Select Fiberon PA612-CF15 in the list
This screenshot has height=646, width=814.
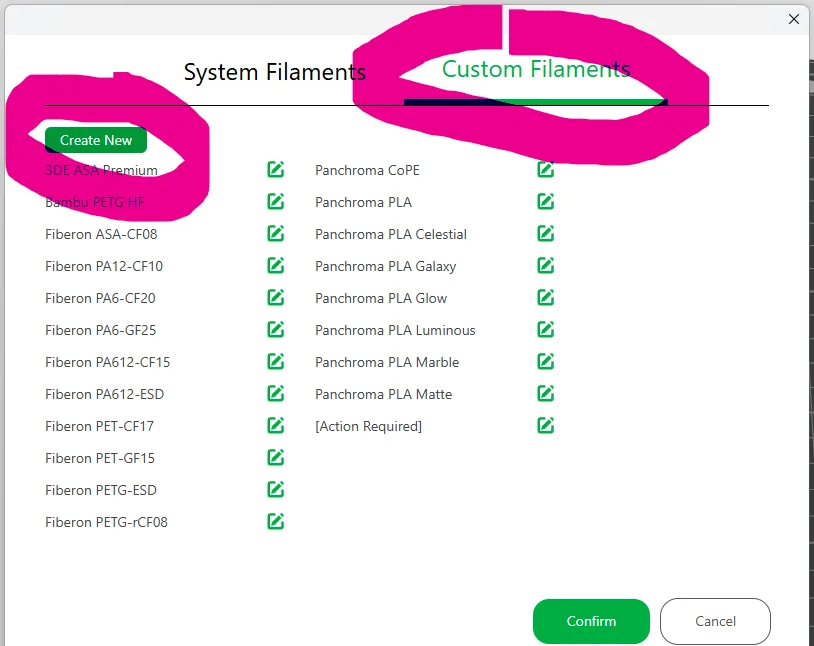tap(107, 362)
